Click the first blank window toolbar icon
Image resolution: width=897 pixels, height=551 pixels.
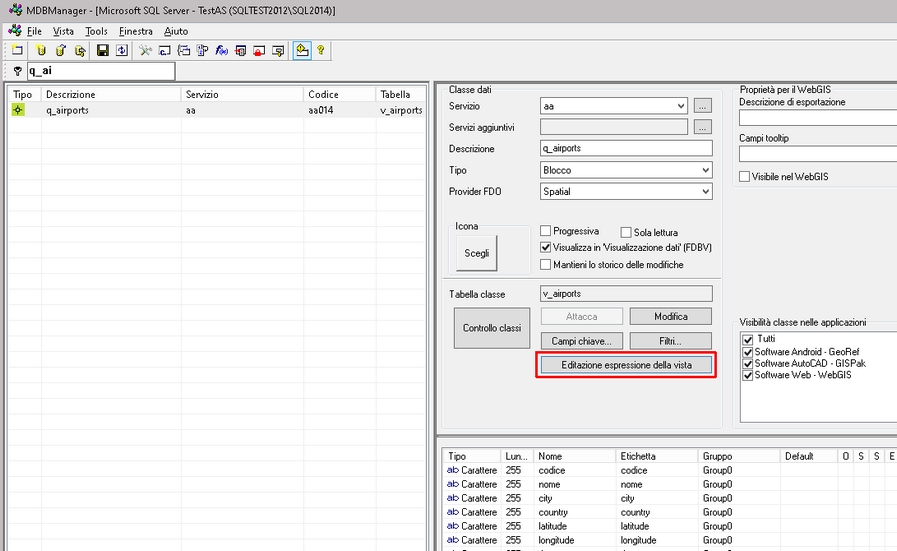point(17,50)
